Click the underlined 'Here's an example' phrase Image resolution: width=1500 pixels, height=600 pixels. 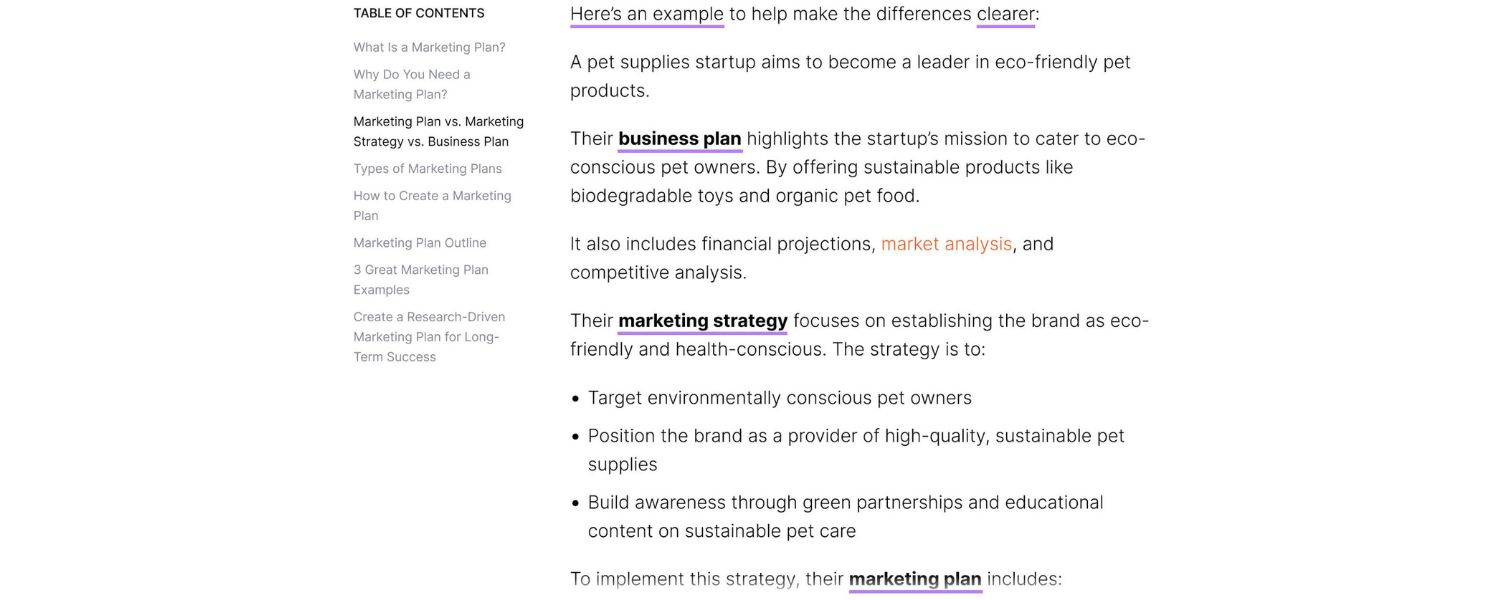[x=646, y=14]
